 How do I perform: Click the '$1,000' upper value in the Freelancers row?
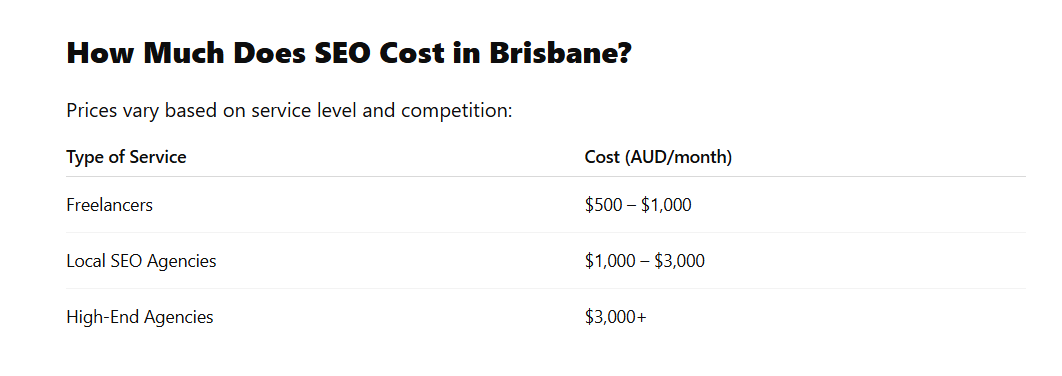(x=666, y=205)
